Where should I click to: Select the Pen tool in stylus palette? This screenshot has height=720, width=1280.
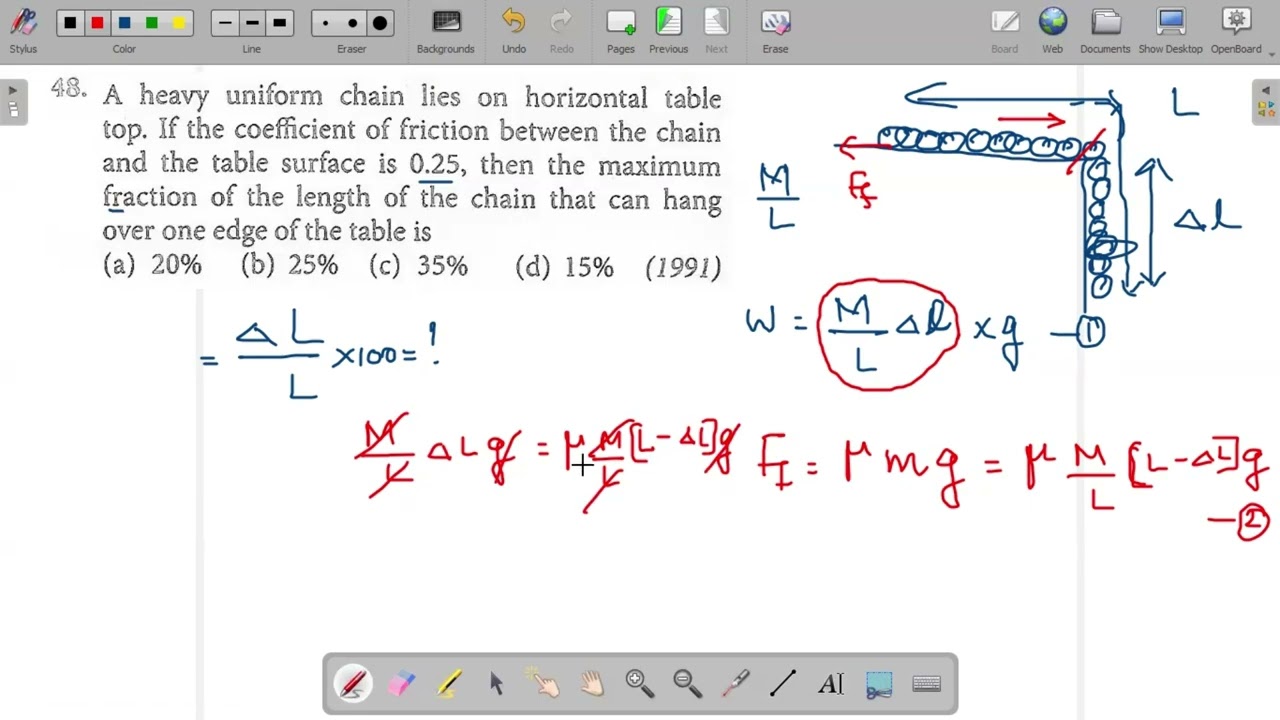coord(353,684)
